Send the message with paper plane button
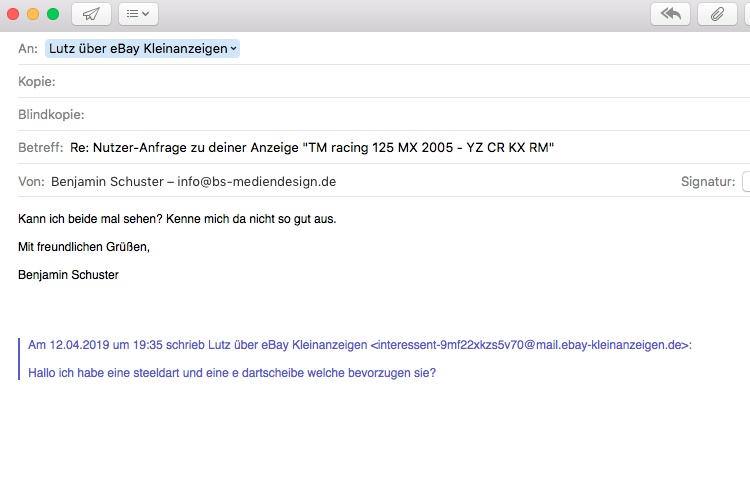 click(91, 14)
